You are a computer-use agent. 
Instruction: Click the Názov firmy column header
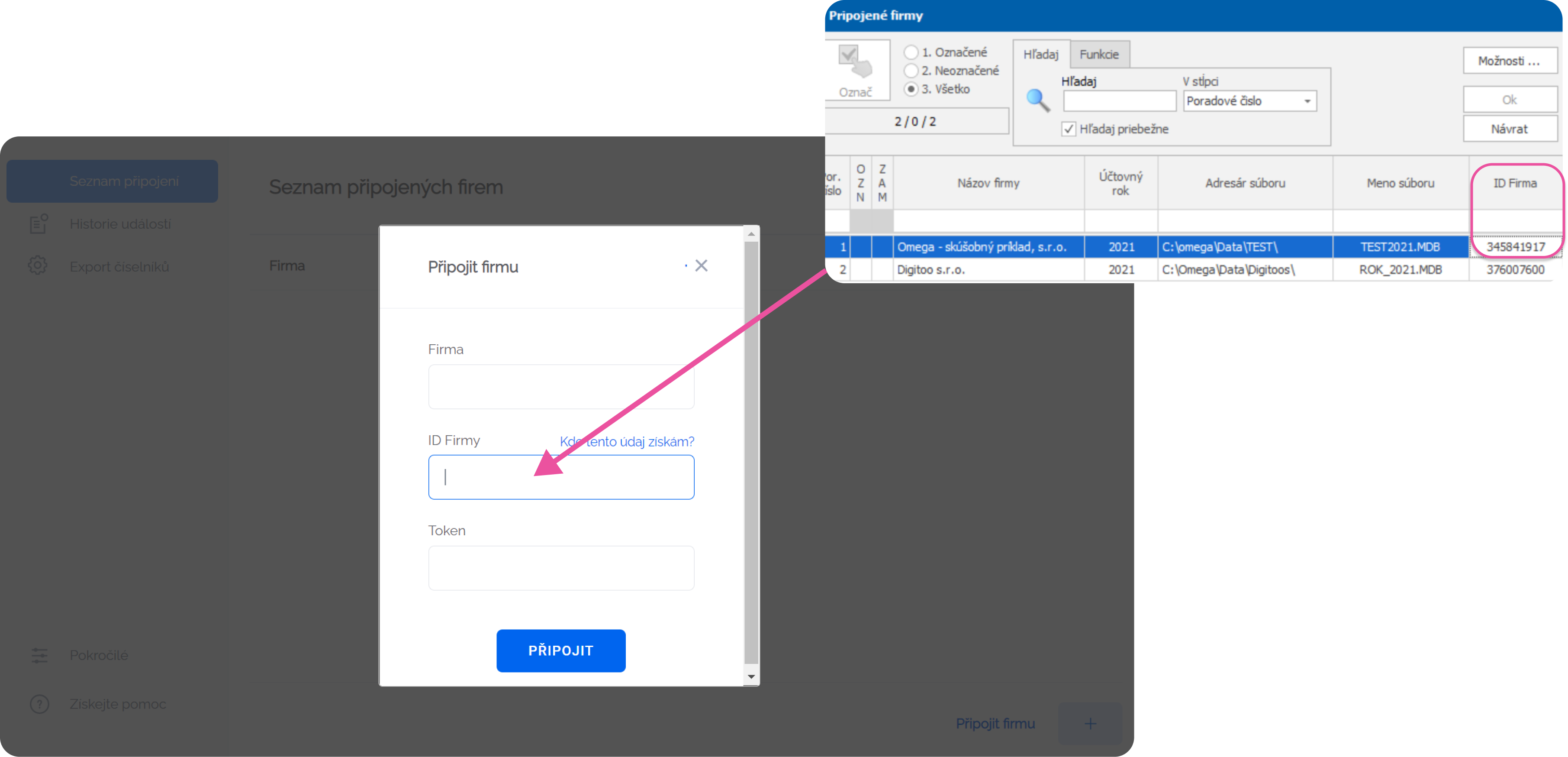pyautogui.click(x=988, y=183)
